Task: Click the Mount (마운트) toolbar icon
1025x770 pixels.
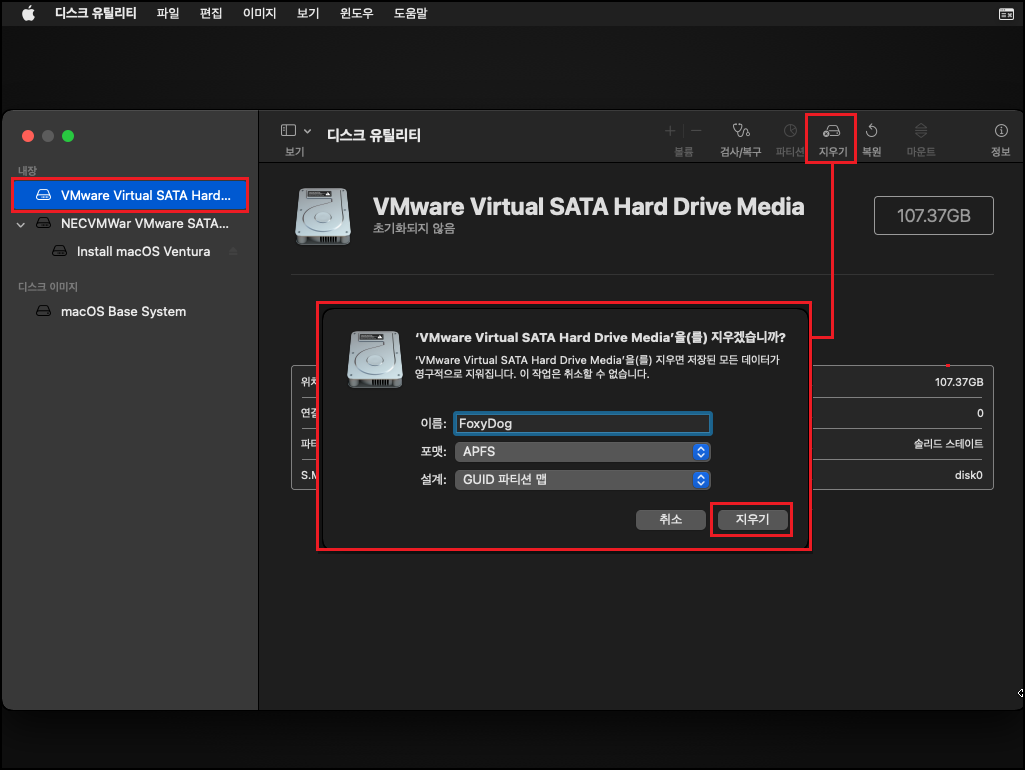Action: [920, 131]
